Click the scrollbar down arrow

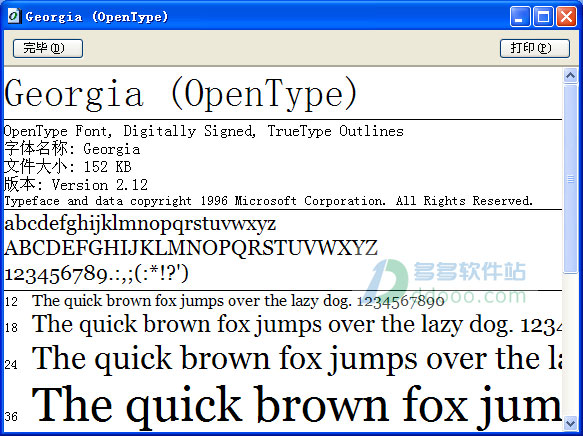click(x=570, y=423)
